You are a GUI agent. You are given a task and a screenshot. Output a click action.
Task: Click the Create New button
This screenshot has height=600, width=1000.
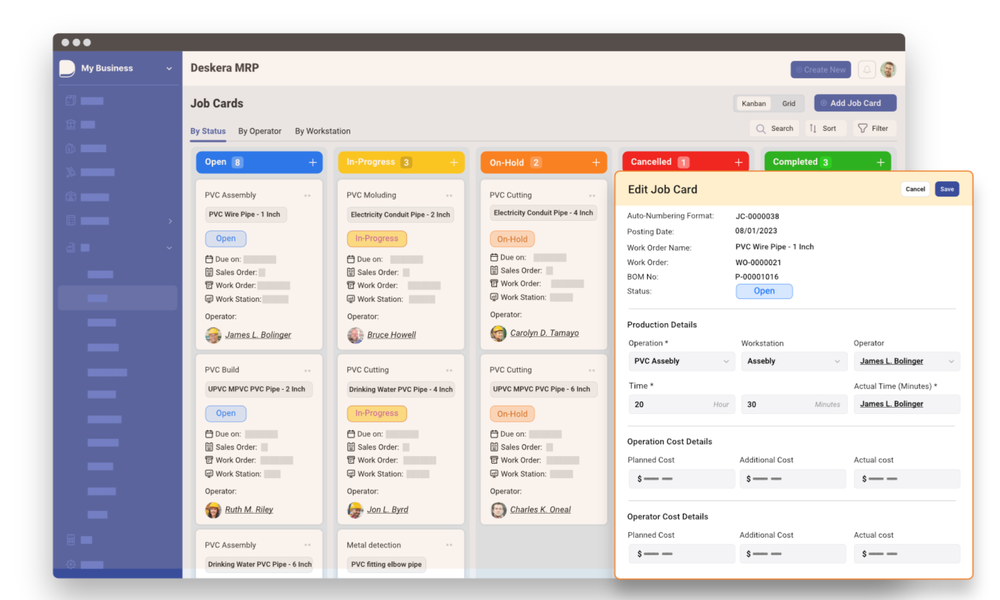(x=821, y=70)
